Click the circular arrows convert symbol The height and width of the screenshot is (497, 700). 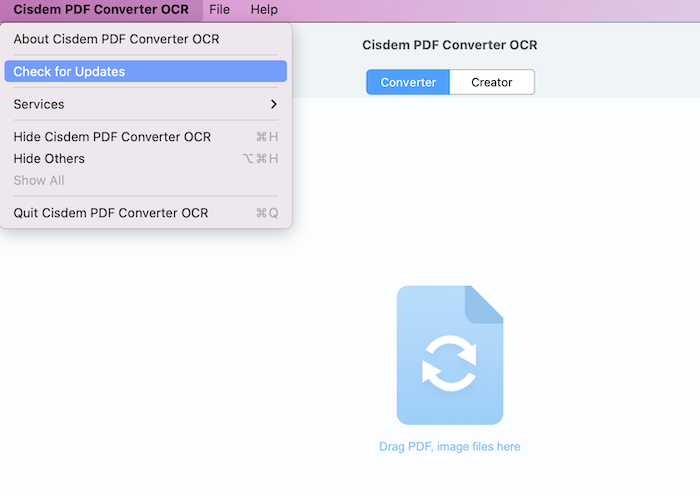[450, 363]
